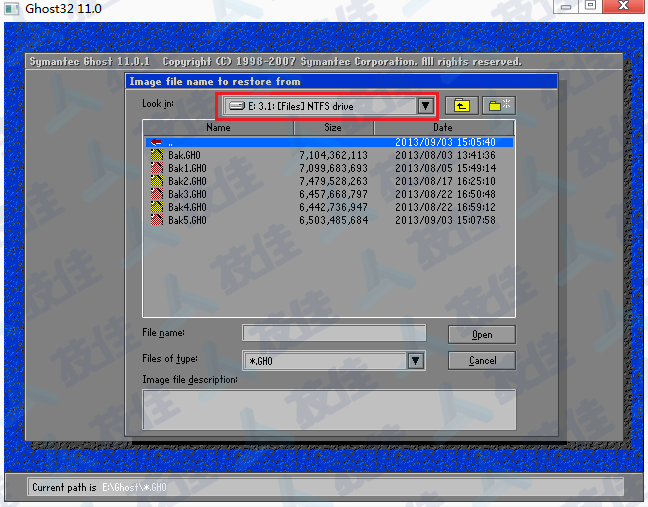Click the red parent directory arrow icon

point(156,142)
